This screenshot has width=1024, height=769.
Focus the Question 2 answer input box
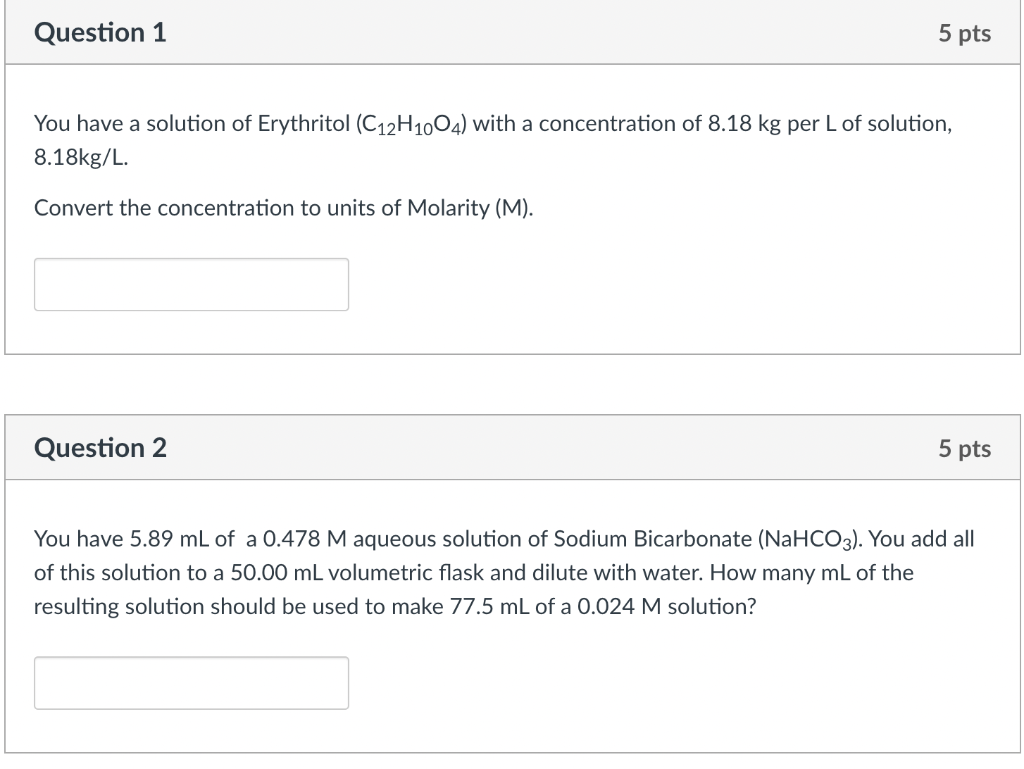point(191,683)
